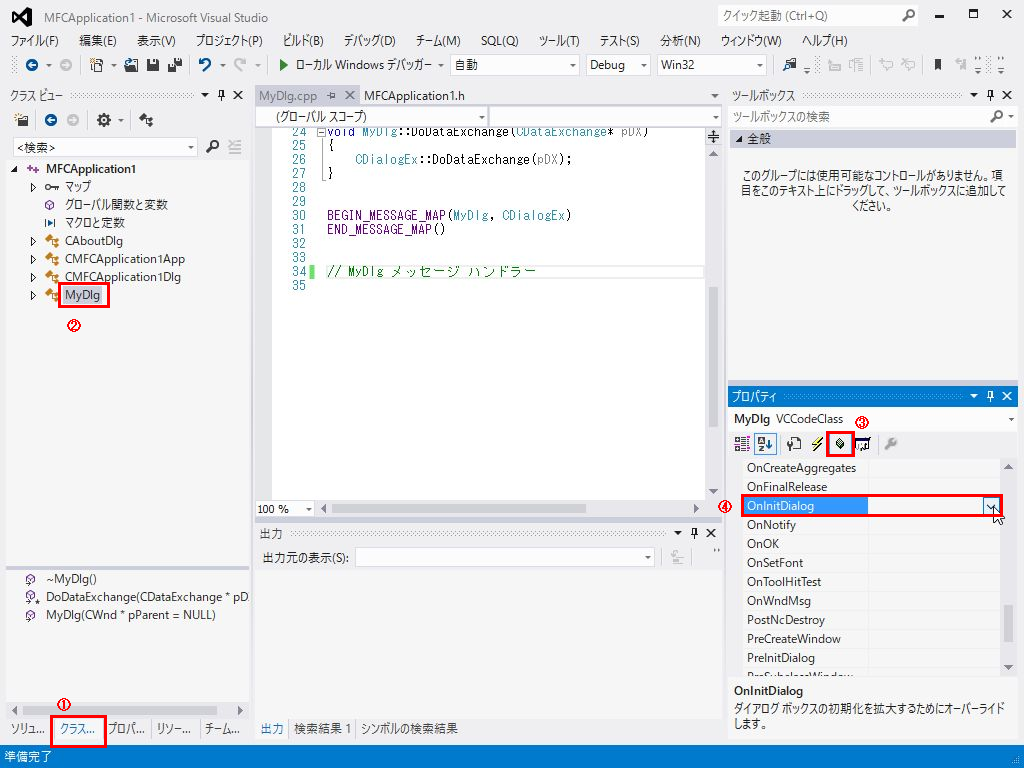This screenshot has width=1024, height=768.
Task: Click the Overrides icon in Properties
Action: [x=840, y=444]
